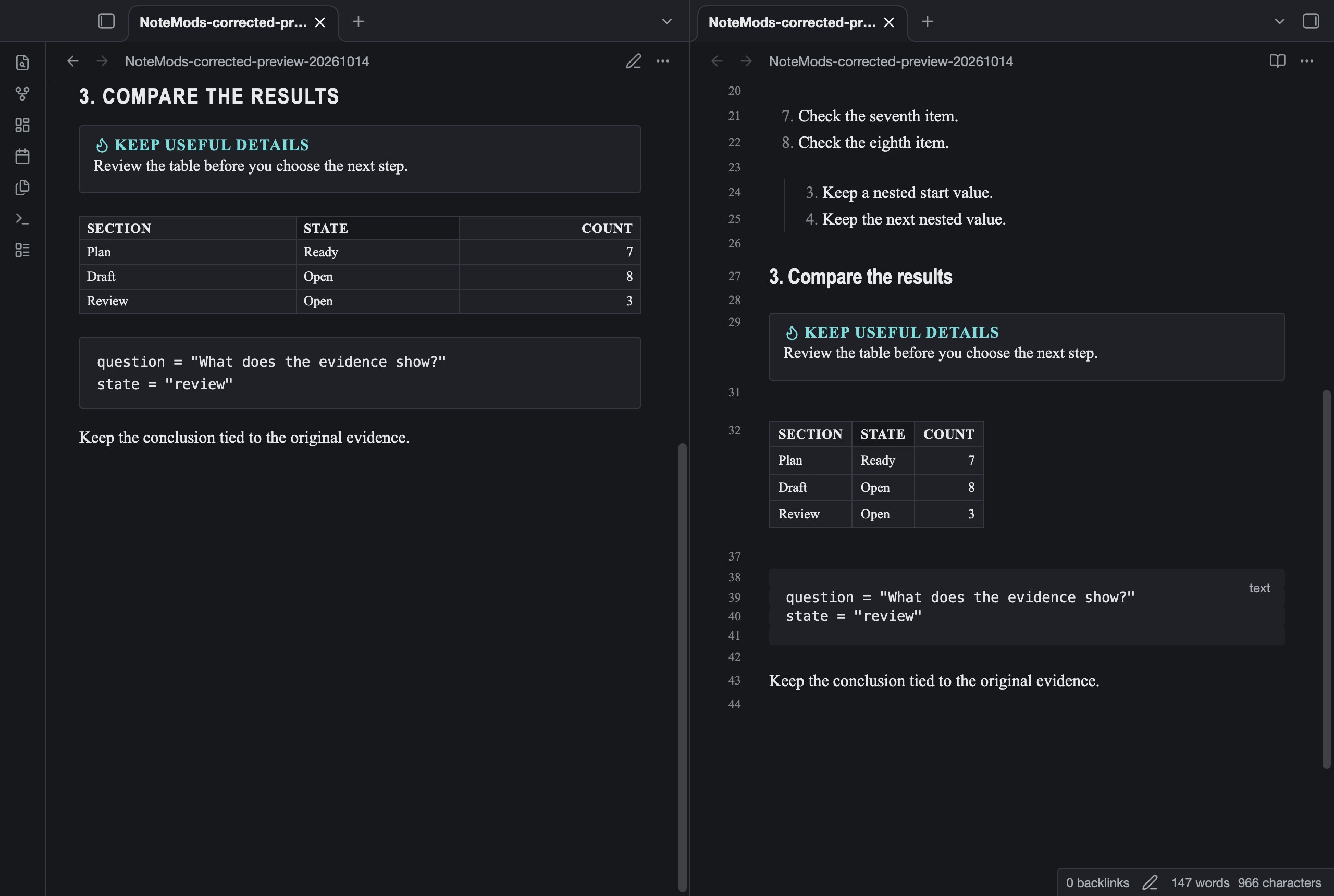Click status bar pencil edit-mode icon
The image size is (1334, 896).
point(1150,883)
